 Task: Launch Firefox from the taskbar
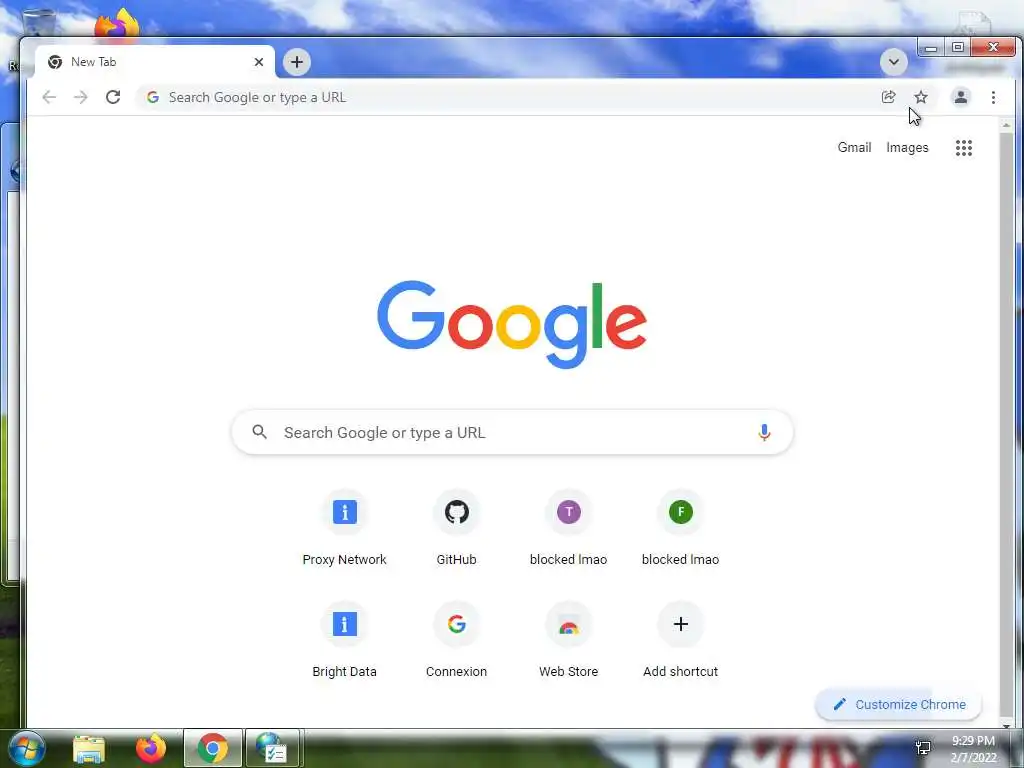click(151, 748)
